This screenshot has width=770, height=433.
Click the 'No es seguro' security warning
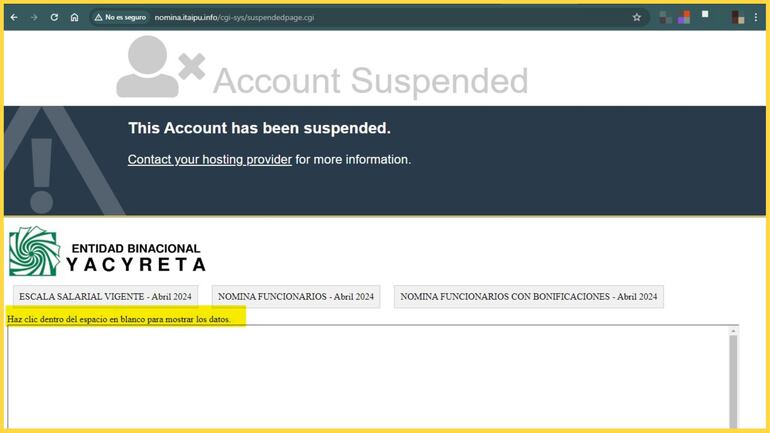(x=120, y=17)
